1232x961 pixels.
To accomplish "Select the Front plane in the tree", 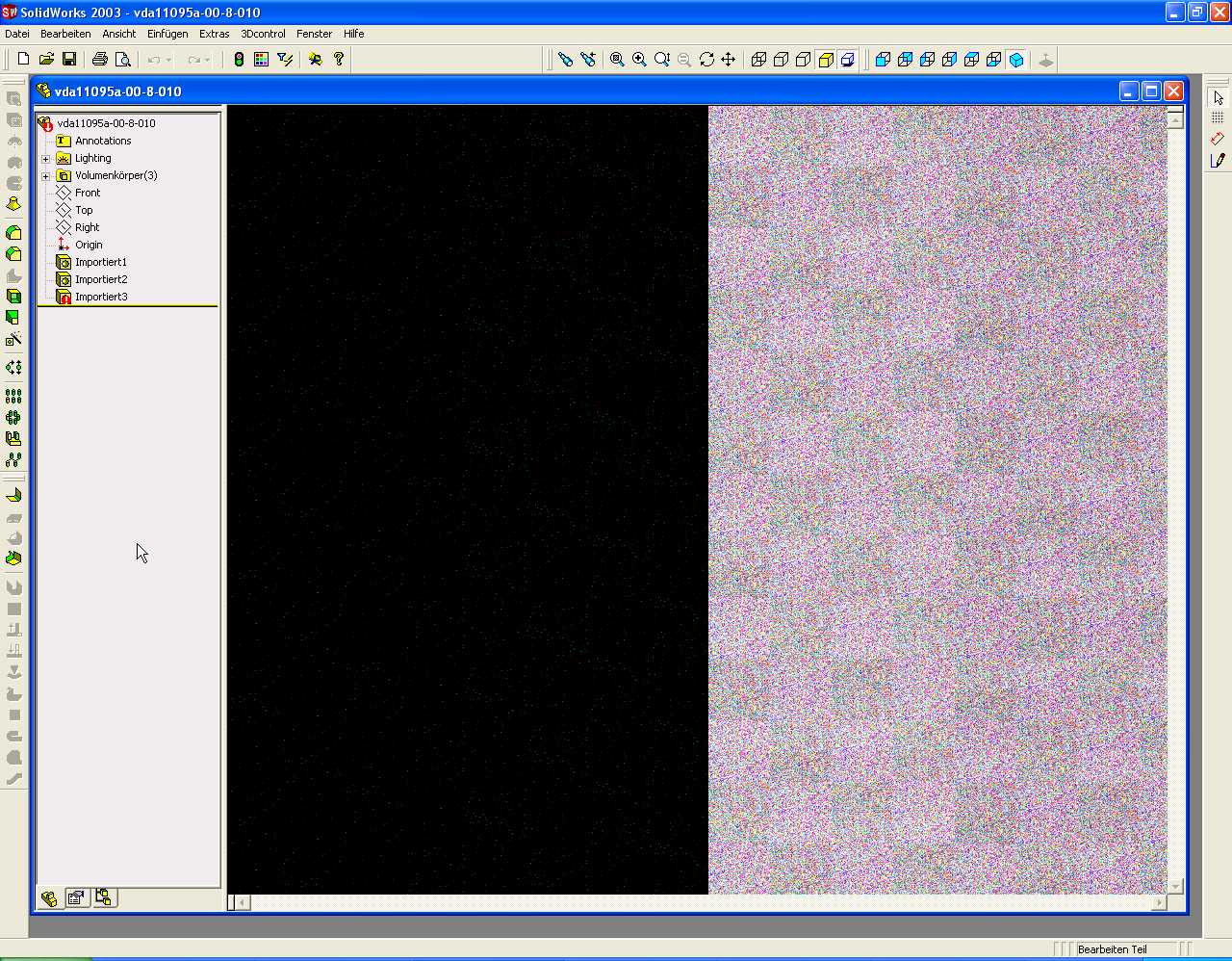I will click(x=88, y=193).
